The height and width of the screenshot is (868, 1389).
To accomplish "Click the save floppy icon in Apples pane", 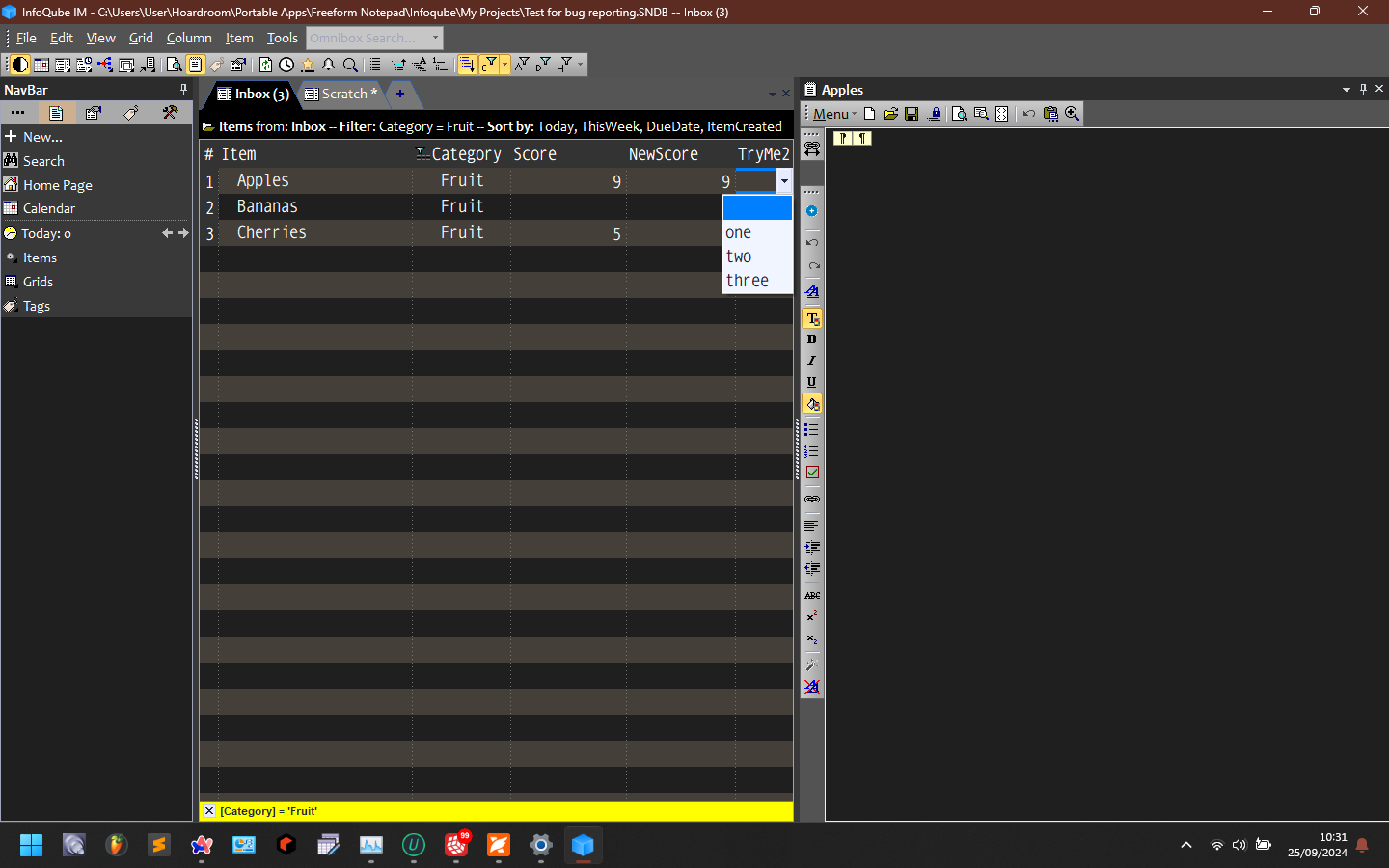I will tap(912, 114).
